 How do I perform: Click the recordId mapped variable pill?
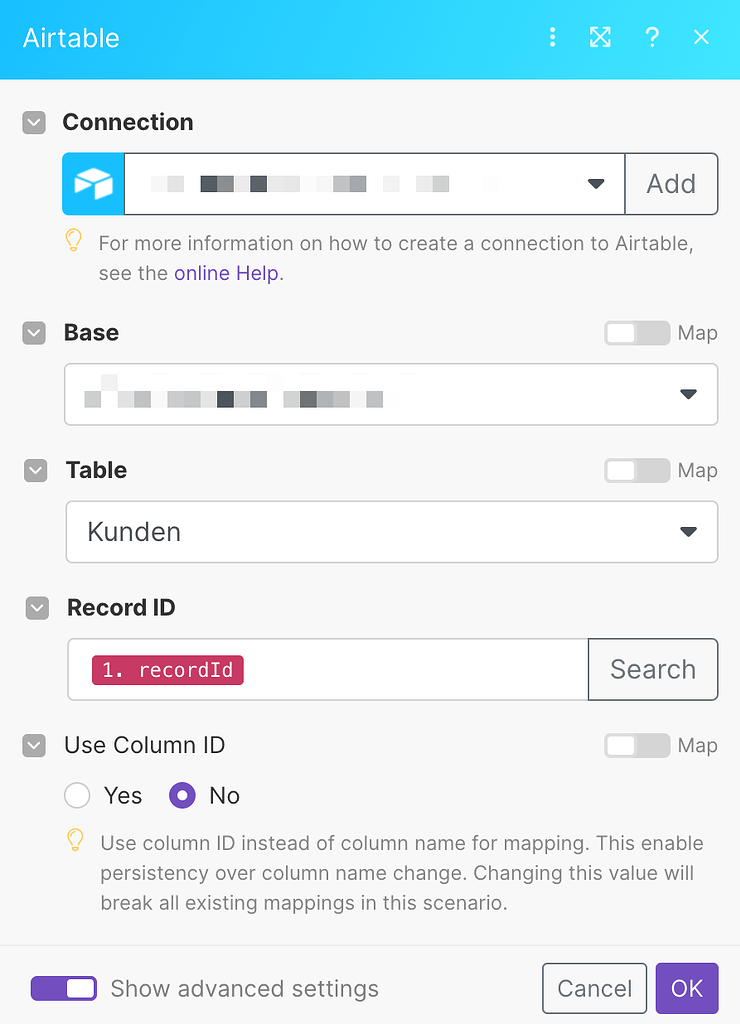pyautogui.click(x=167, y=669)
